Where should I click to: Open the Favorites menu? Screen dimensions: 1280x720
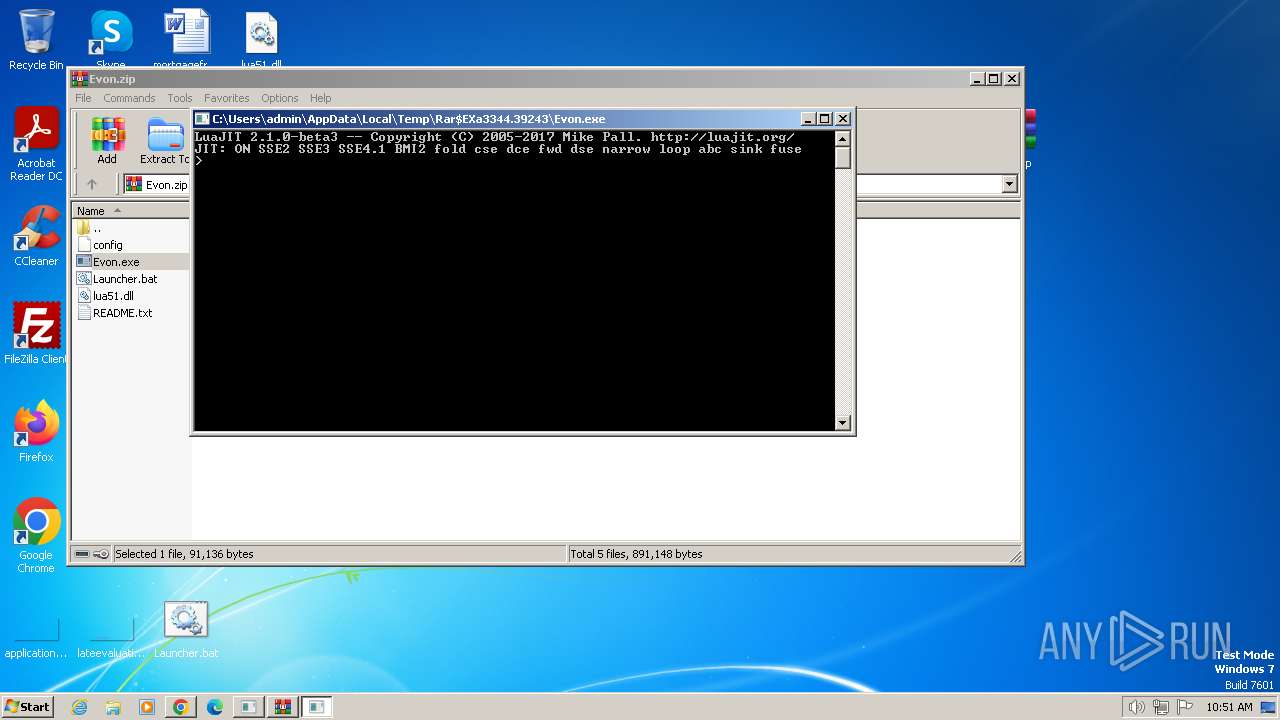(227, 98)
